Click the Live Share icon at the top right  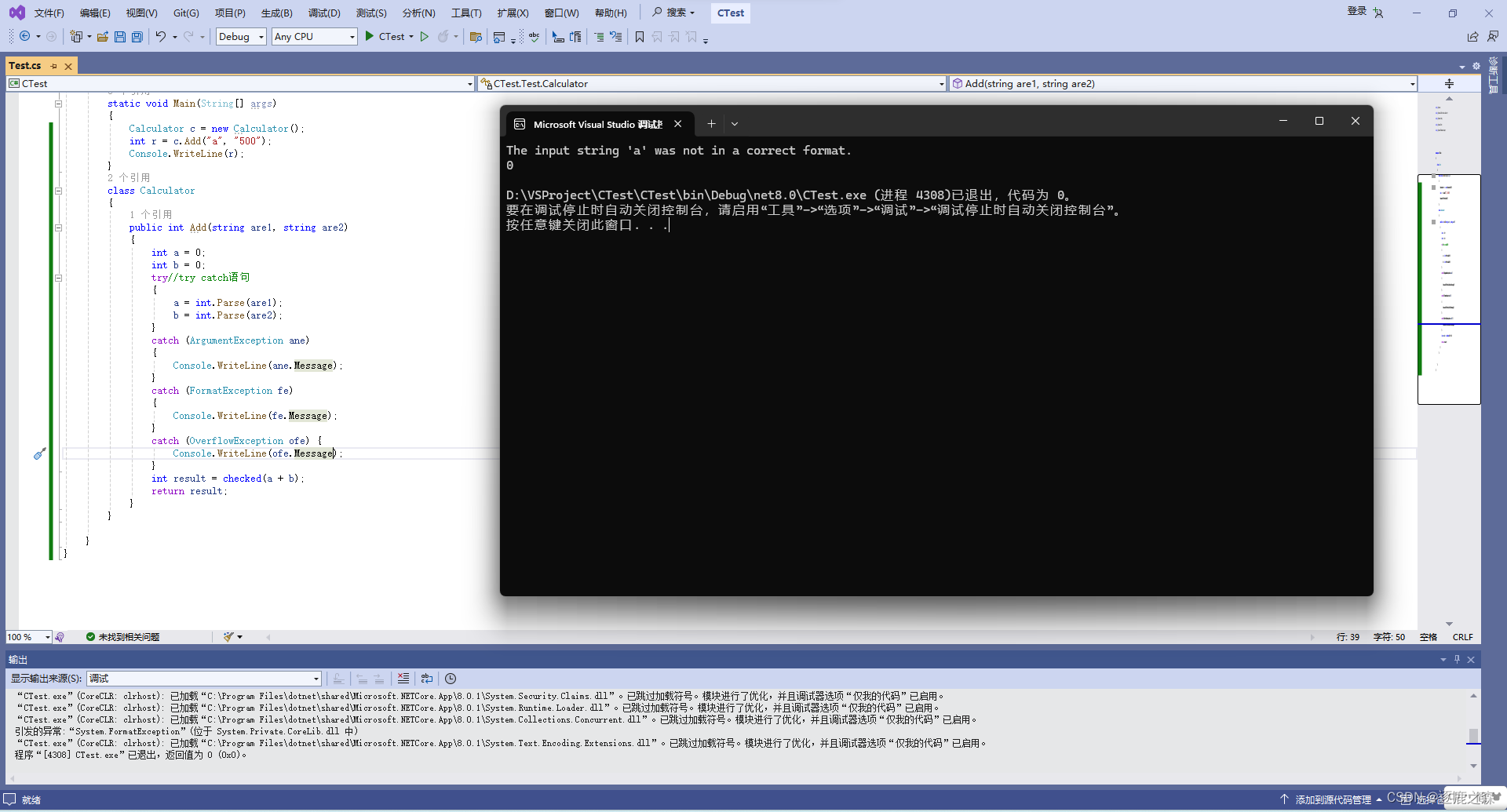coord(1472,36)
